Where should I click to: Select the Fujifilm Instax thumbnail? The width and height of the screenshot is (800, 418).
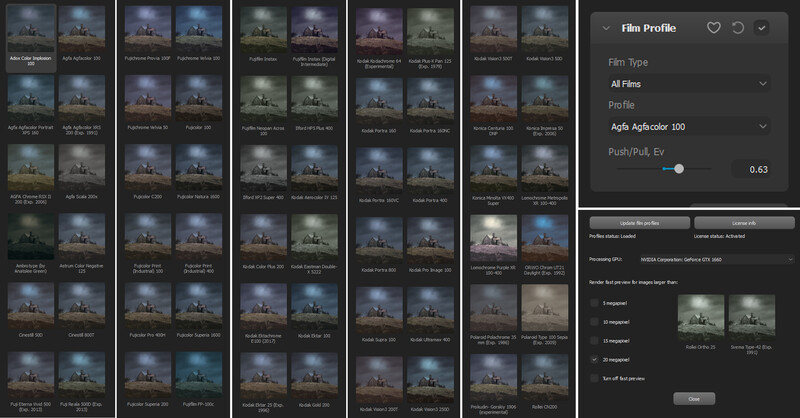[263, 30]
